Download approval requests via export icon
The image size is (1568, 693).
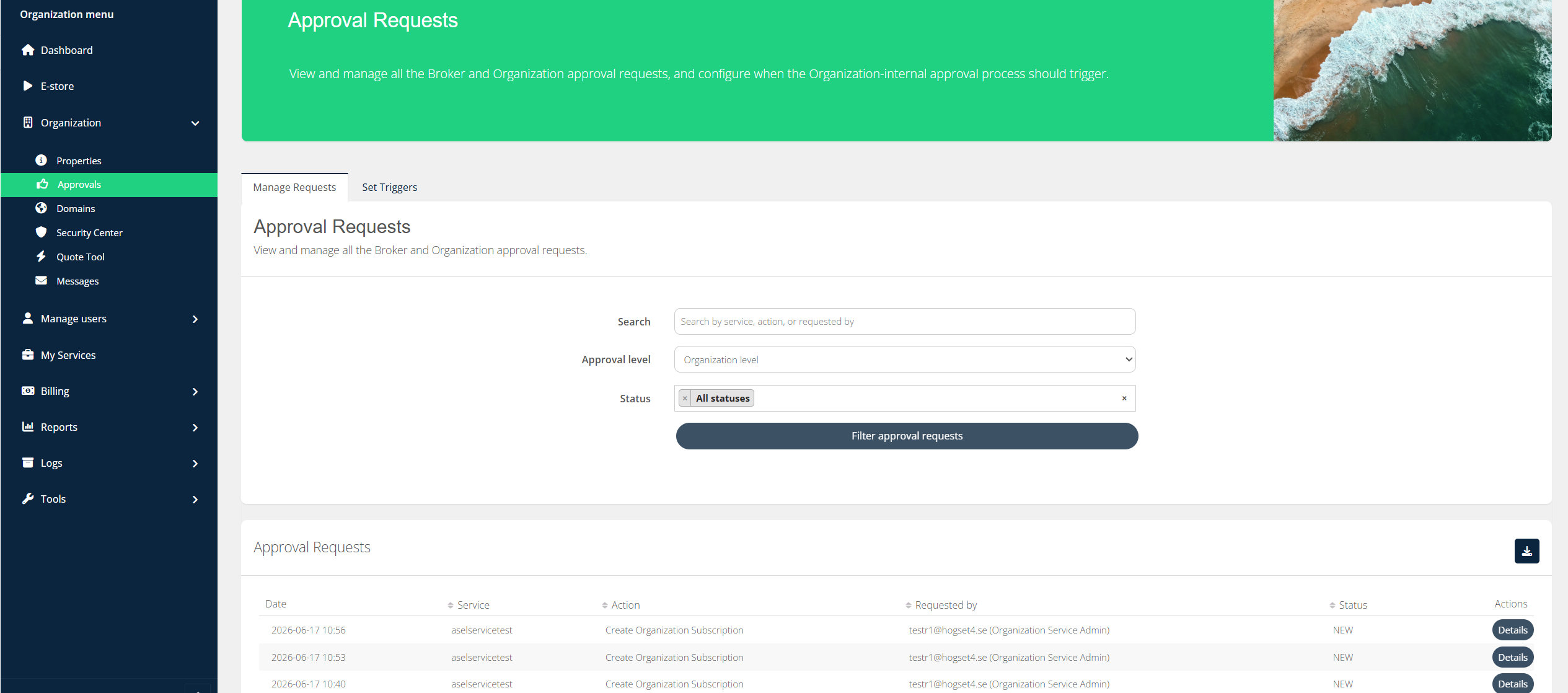click(x=1526, y=551)
